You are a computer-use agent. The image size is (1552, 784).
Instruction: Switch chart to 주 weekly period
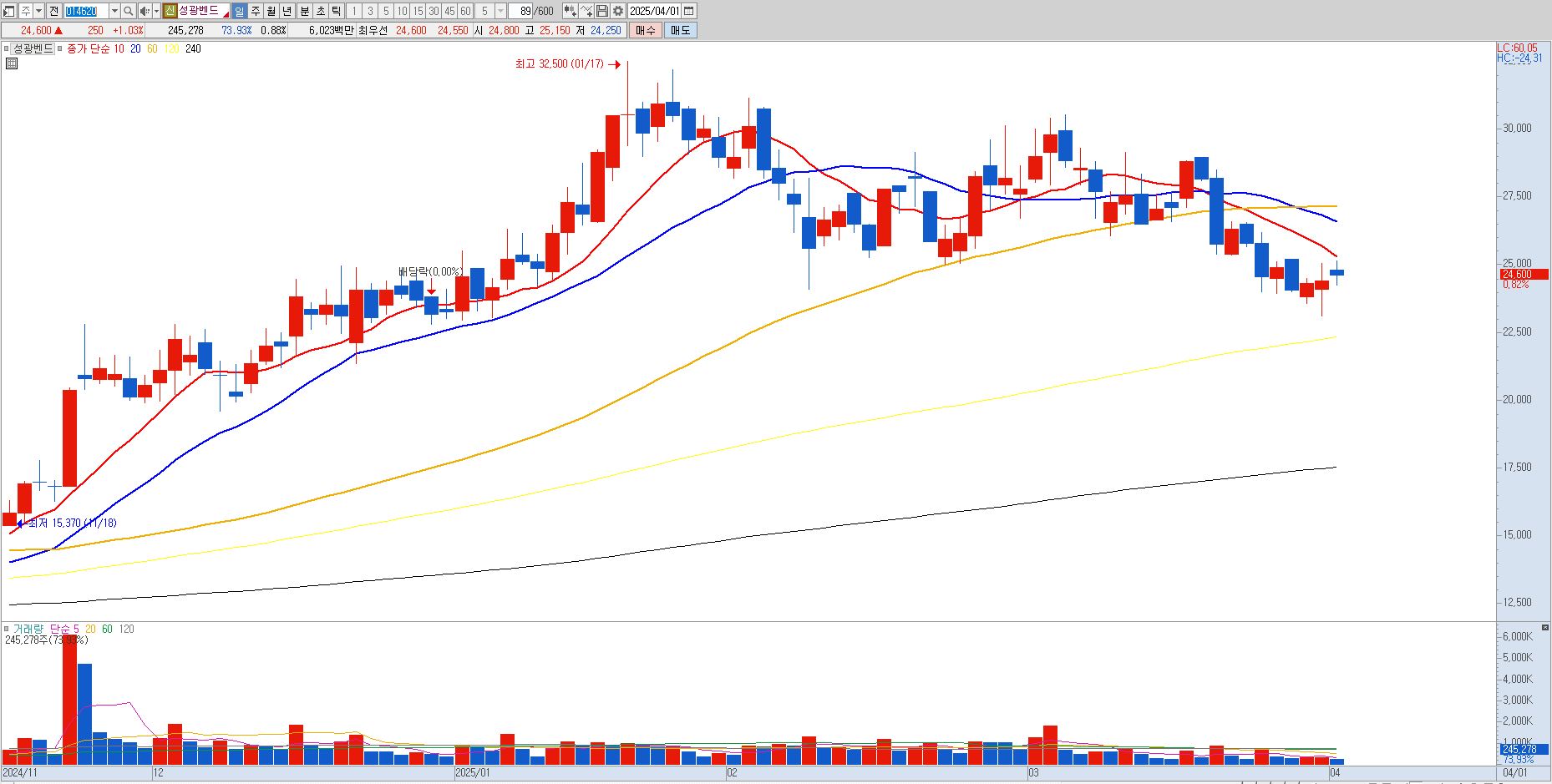(256, 11)
